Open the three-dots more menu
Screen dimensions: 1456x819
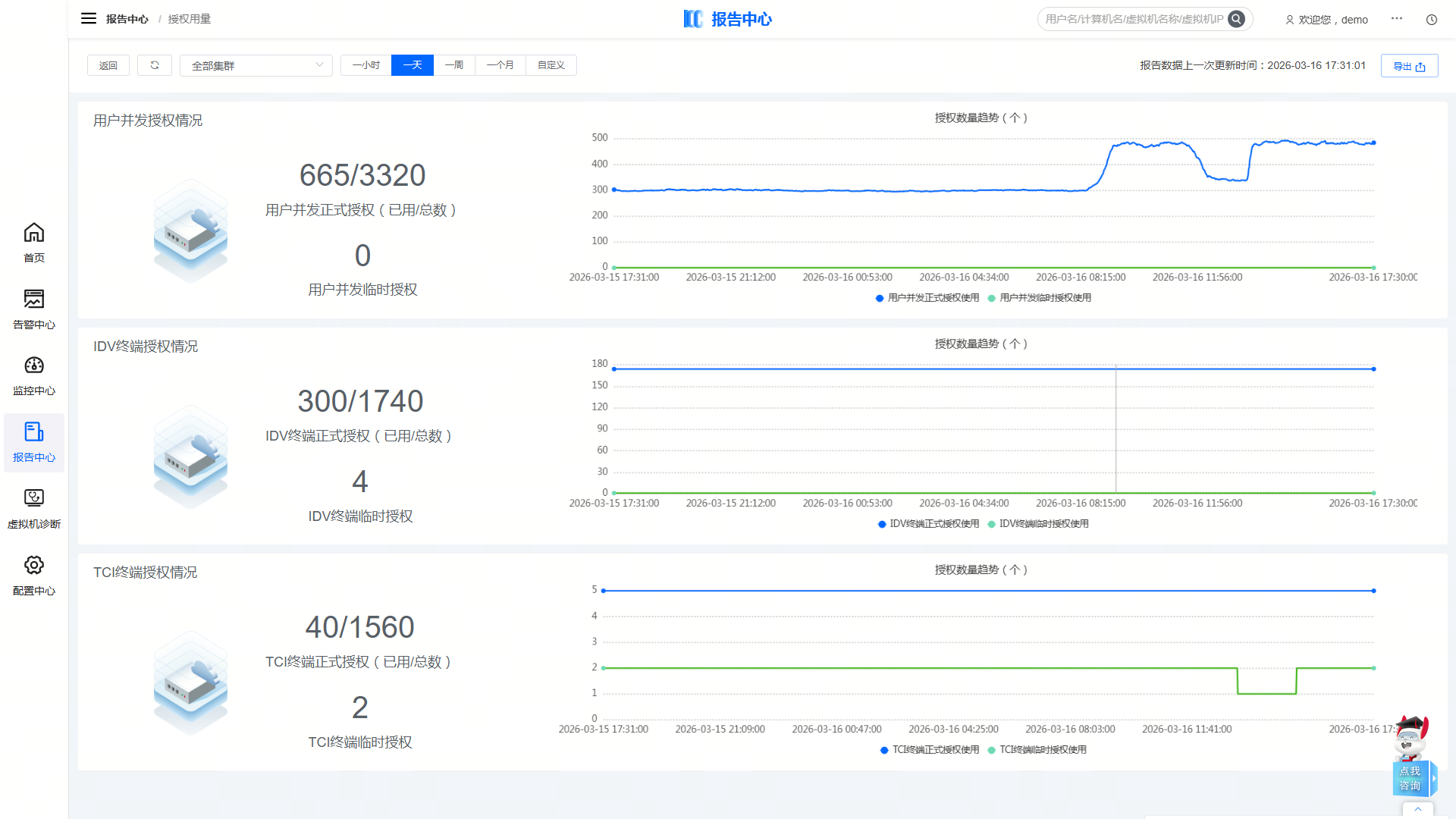click(x=1397, y=18)
